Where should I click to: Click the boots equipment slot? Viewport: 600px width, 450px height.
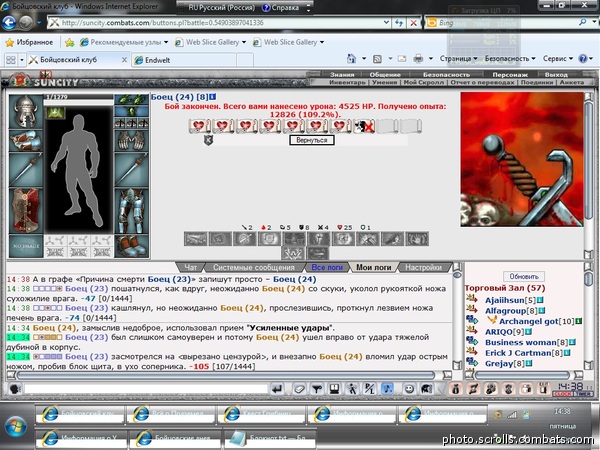coord(131,246)
